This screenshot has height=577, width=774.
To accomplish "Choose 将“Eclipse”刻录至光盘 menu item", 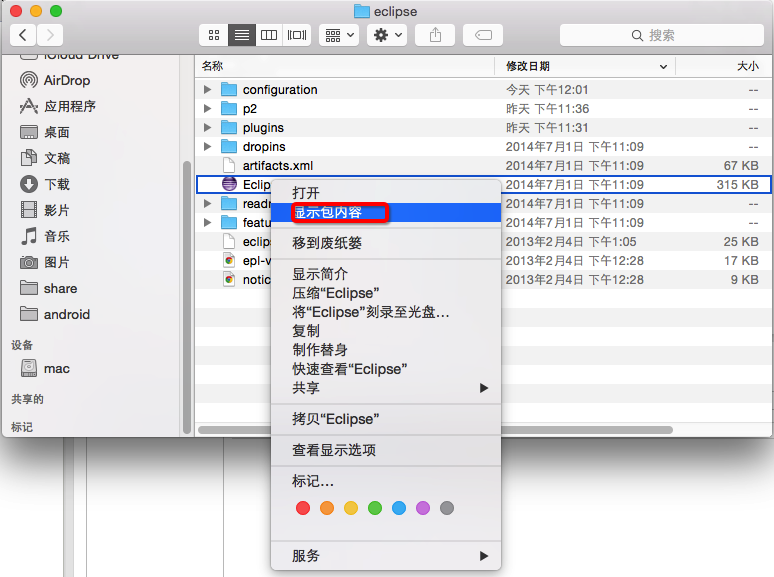I will 386,312.
